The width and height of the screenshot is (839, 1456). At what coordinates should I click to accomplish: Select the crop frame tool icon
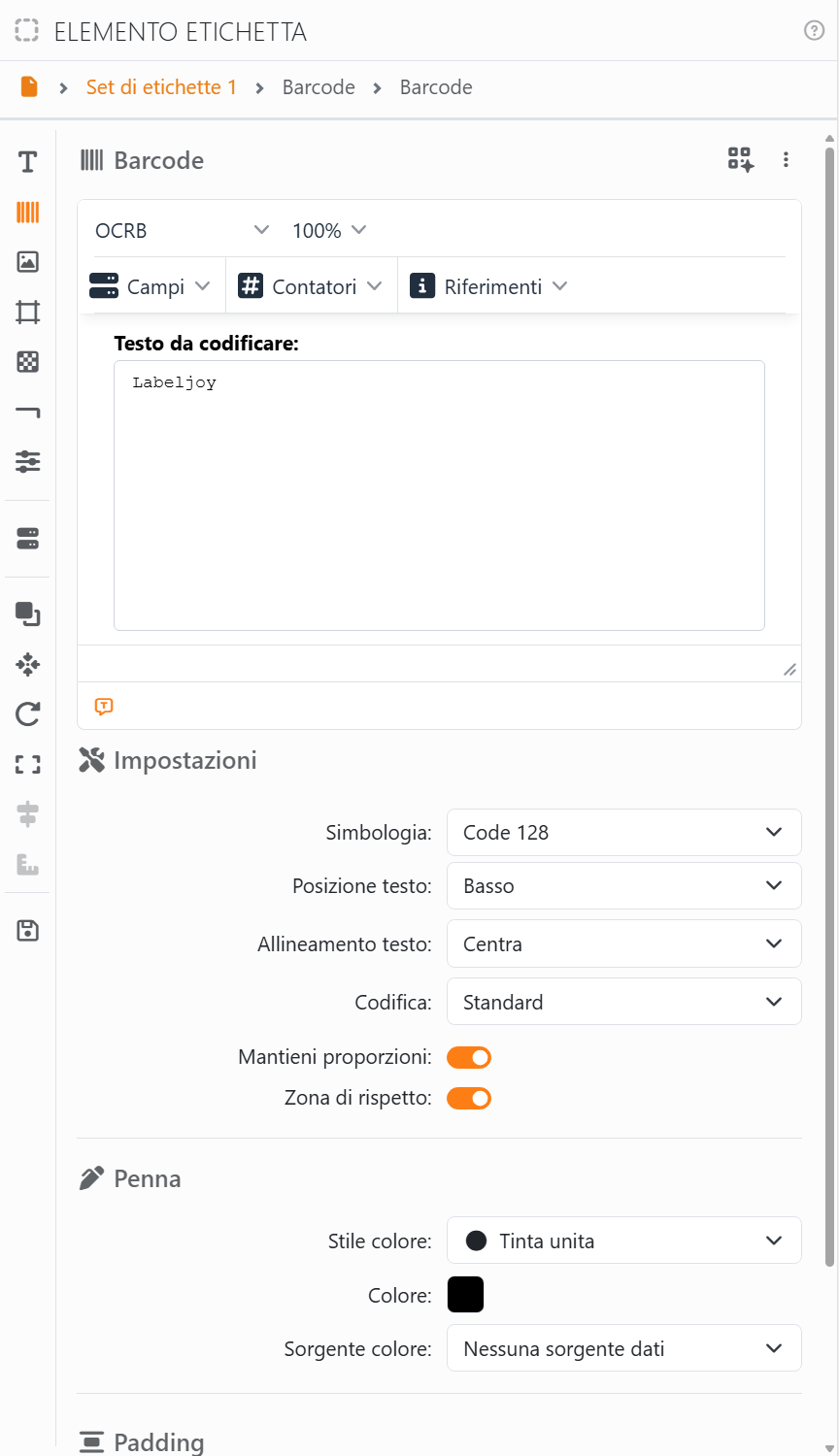click(x=27, y=312)
